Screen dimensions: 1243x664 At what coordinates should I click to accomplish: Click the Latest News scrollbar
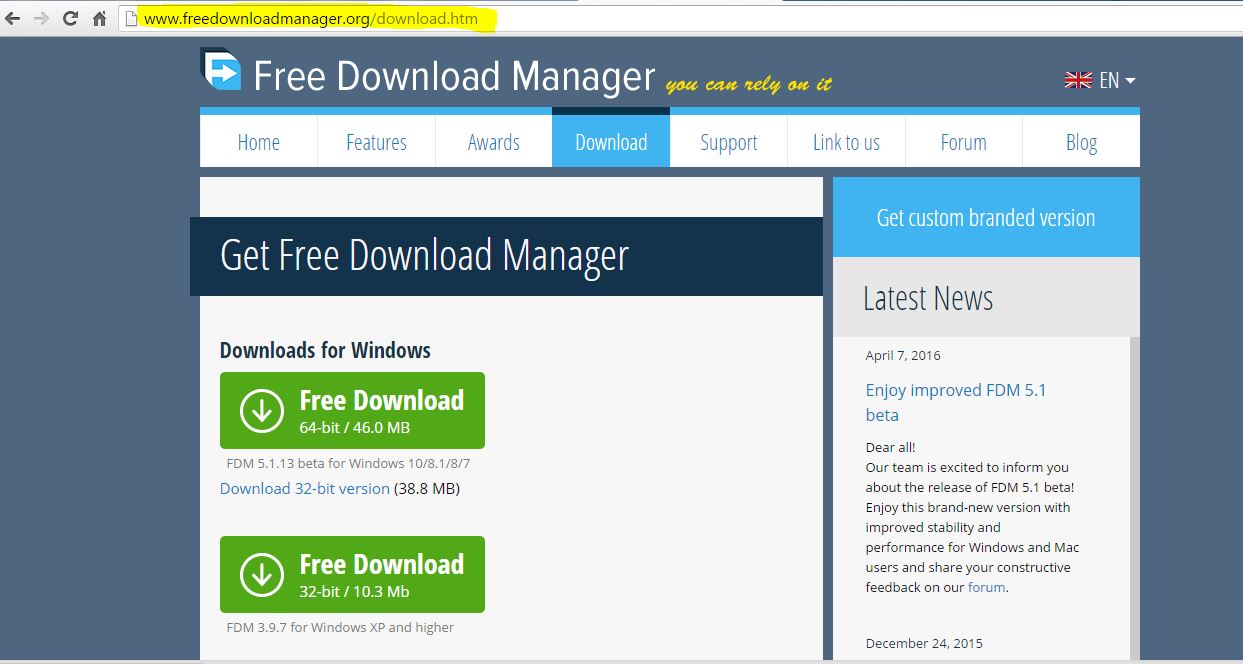pyautogui.click(x=1135, y=498)
